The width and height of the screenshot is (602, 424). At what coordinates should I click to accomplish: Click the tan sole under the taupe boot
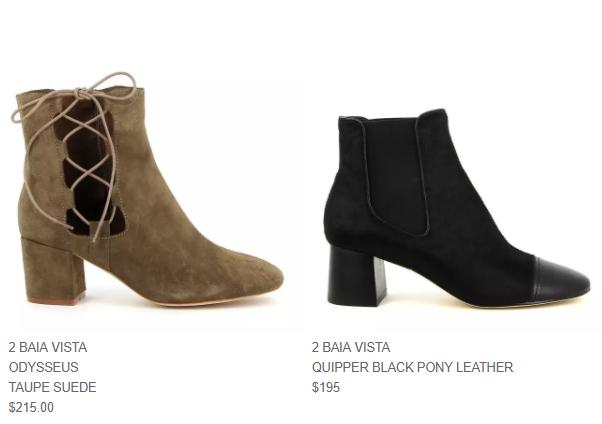point(180,303)
